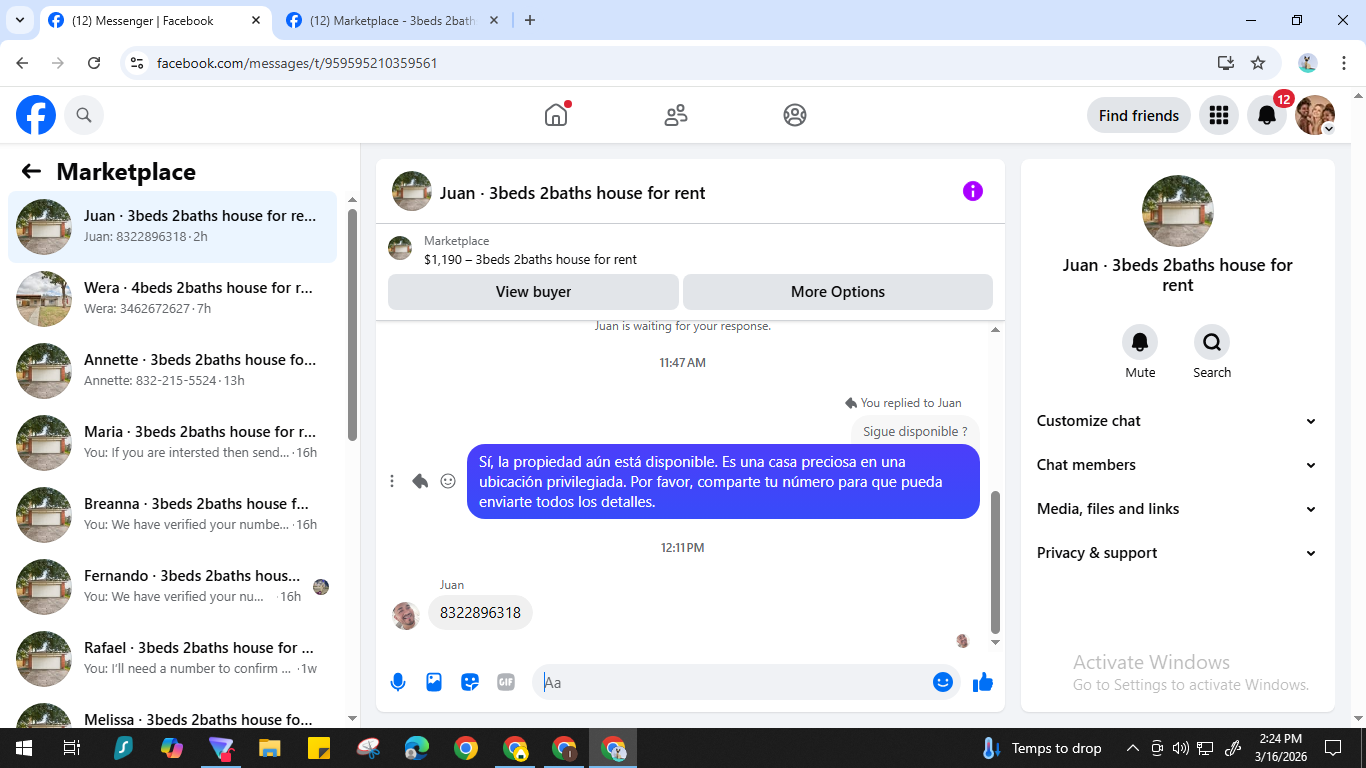React to the message with smiley icon
The width and height of the screenshot is (1366, 768).
448,481
